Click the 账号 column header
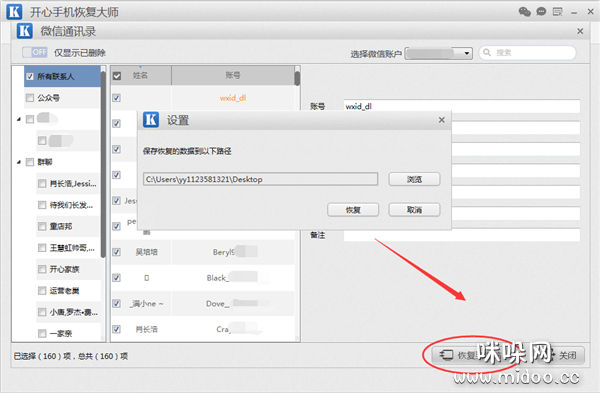Viewport: 600px width, 393px height. click(x=233, y=75)
